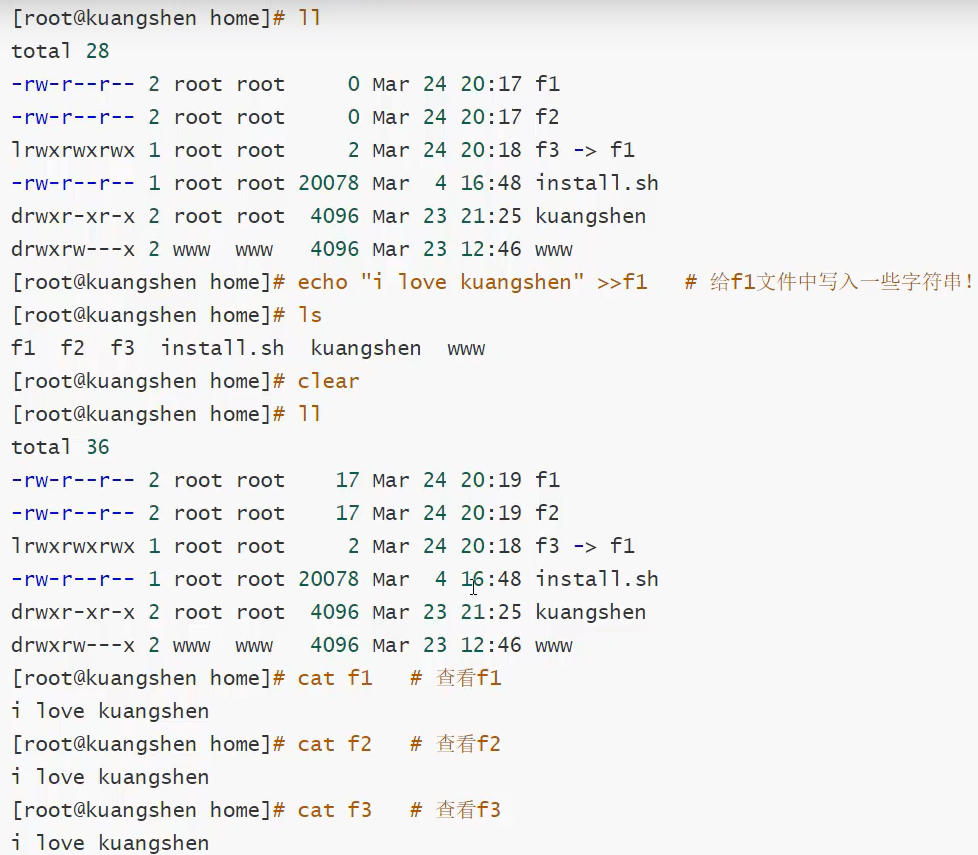Click the '20:19' time in the f2 row

coord(491,513)
